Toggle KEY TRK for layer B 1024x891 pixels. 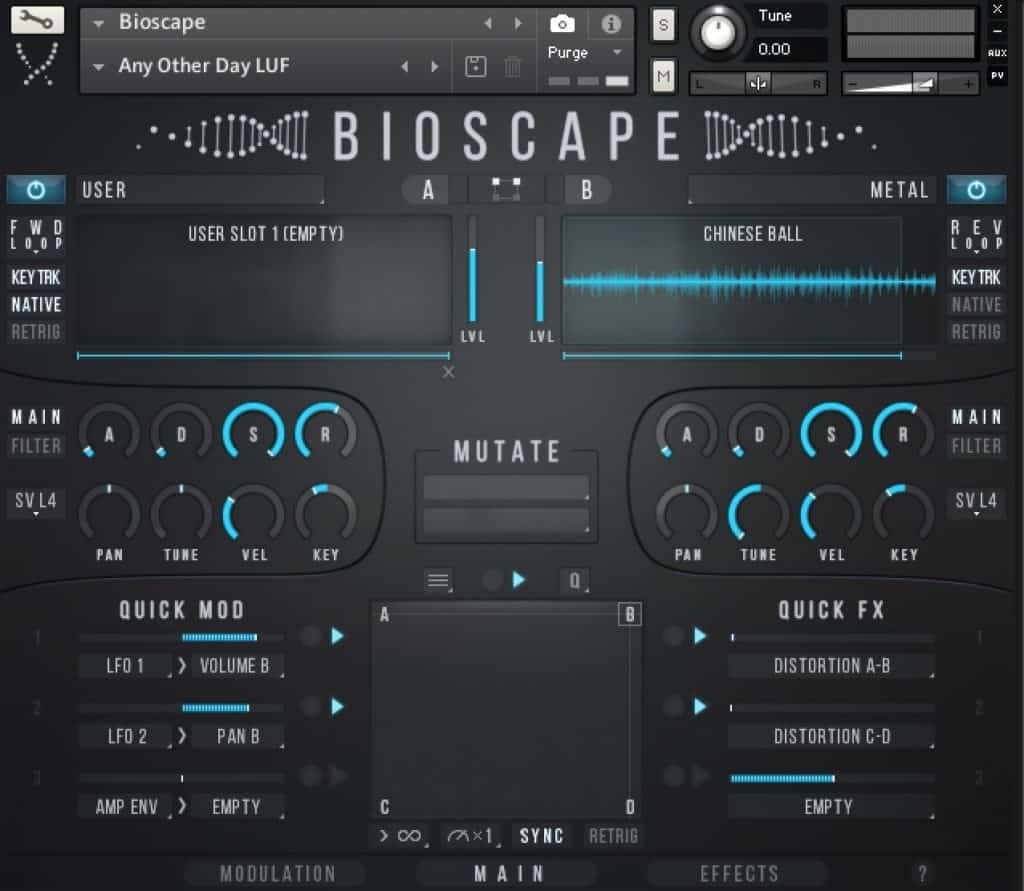976,278
